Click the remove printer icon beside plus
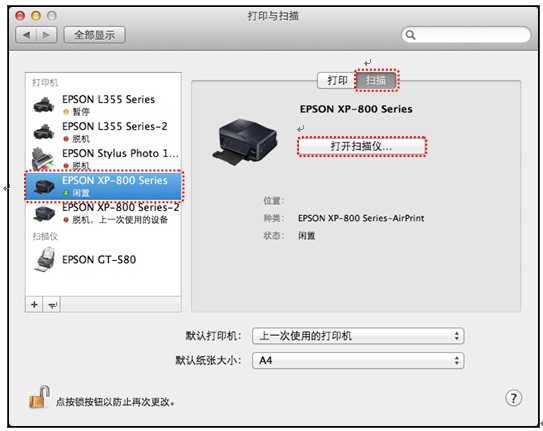Screen dimensions: 543x431 tap(52, 305)
